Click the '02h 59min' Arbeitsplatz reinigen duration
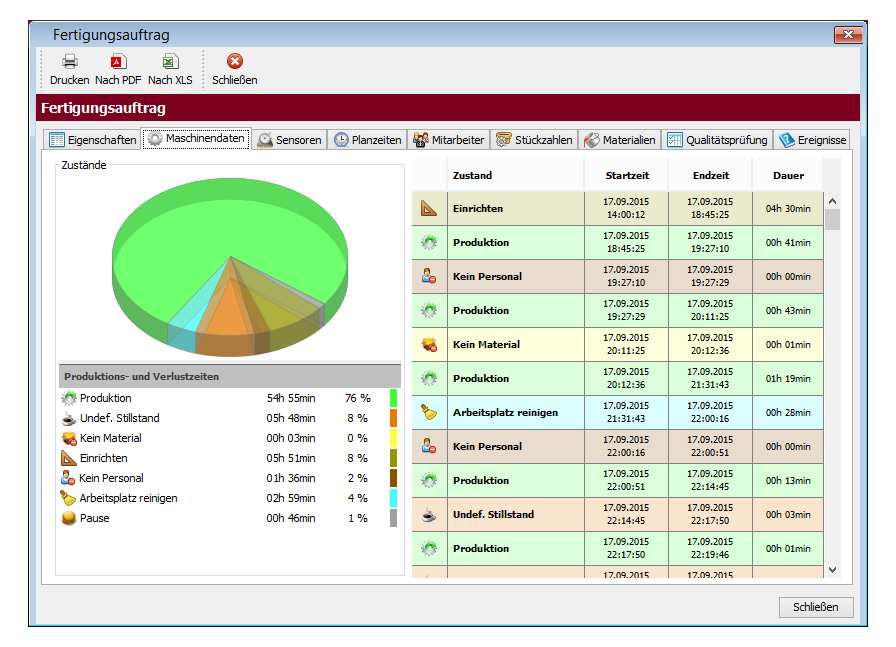This screenshot has height=647, width=896. [291, 498]
